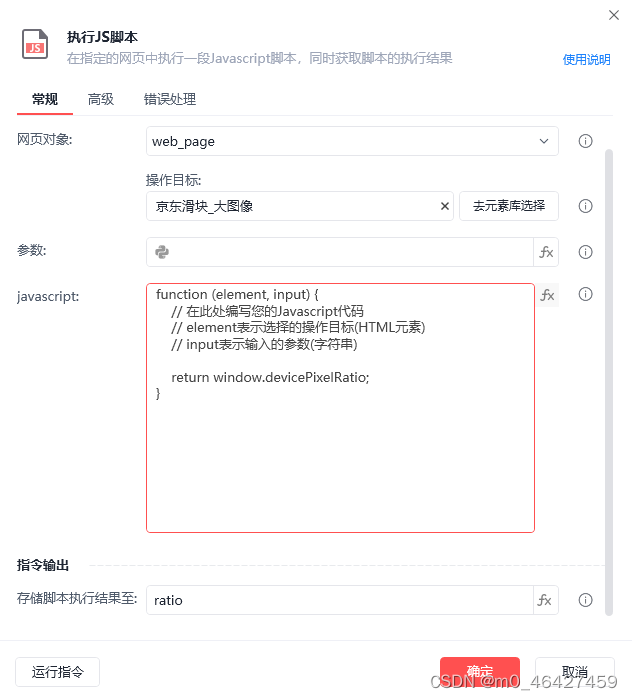Click info icon next to 参数 field

585,252
